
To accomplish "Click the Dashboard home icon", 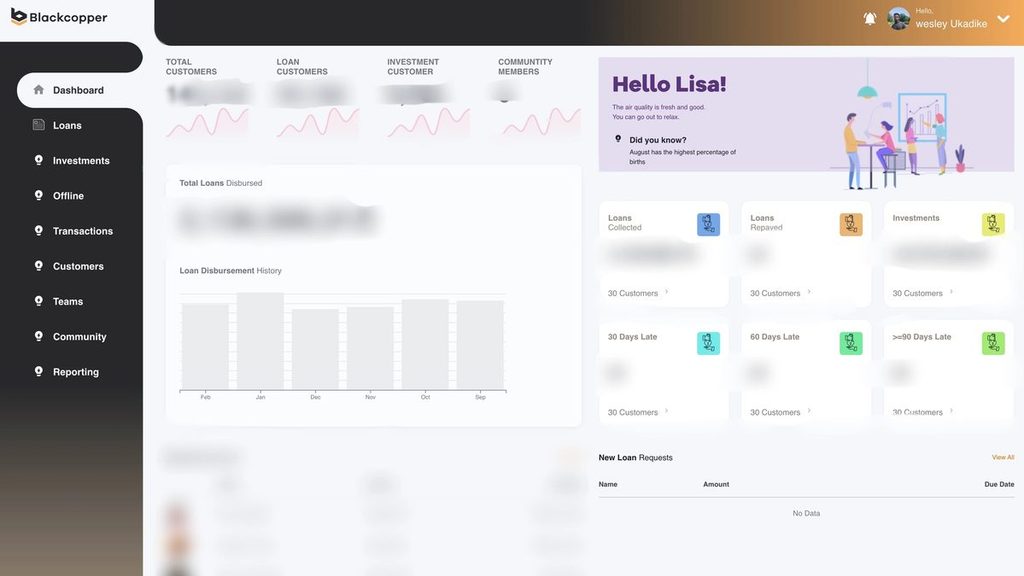I will [39, 89].
